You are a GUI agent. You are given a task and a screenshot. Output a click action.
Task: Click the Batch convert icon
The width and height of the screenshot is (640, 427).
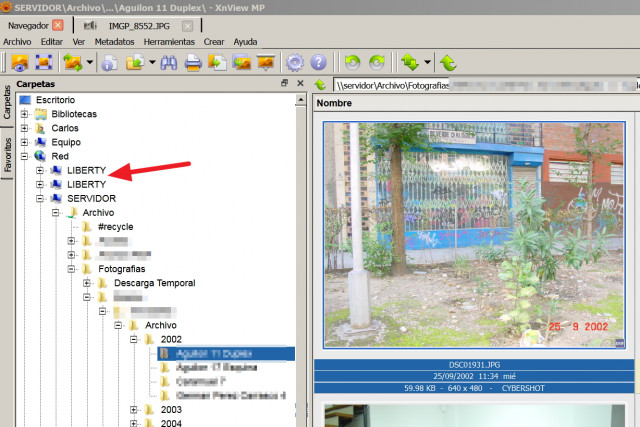tap(242, 62)
